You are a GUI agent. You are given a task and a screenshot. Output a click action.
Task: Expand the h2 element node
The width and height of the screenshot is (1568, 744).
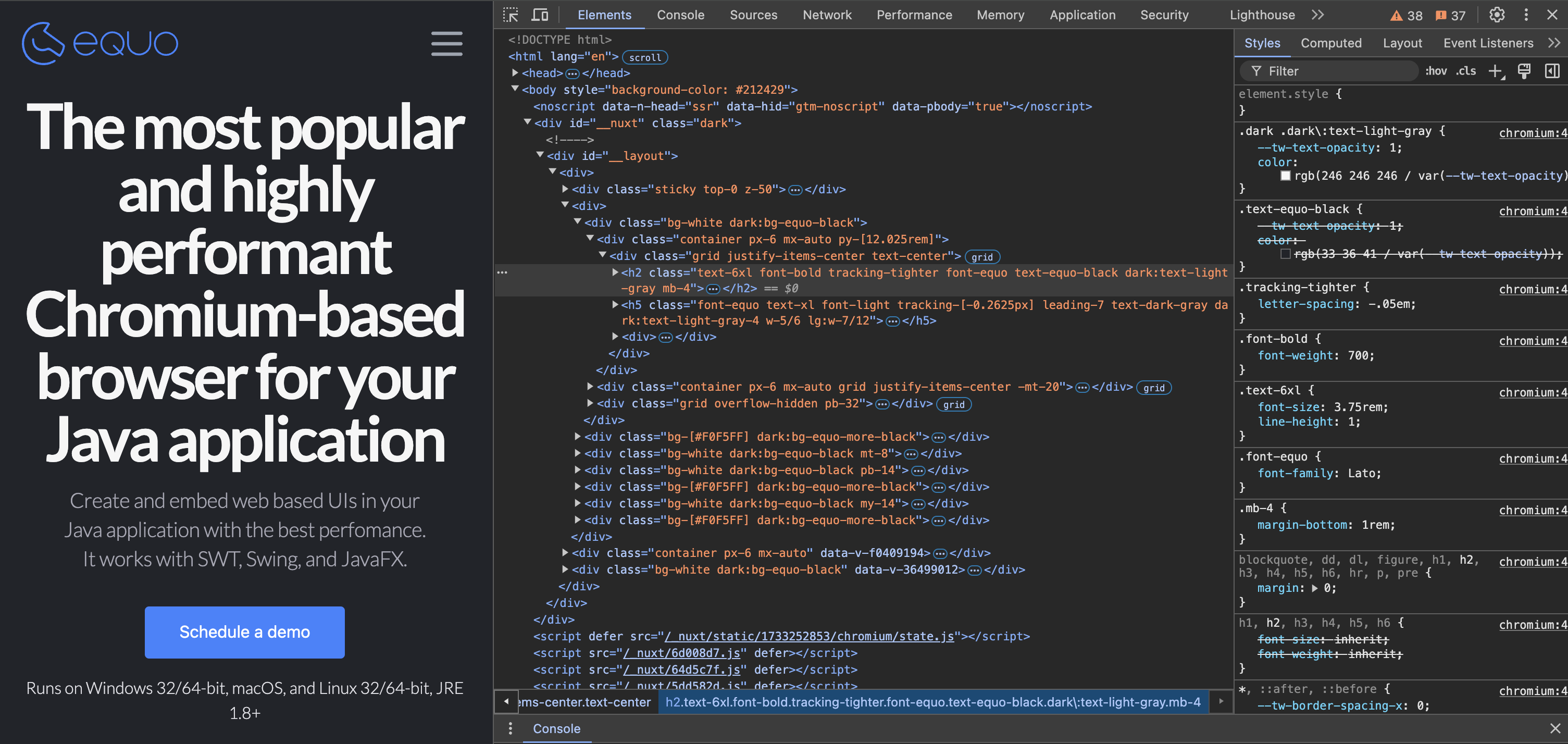point(614,272)
